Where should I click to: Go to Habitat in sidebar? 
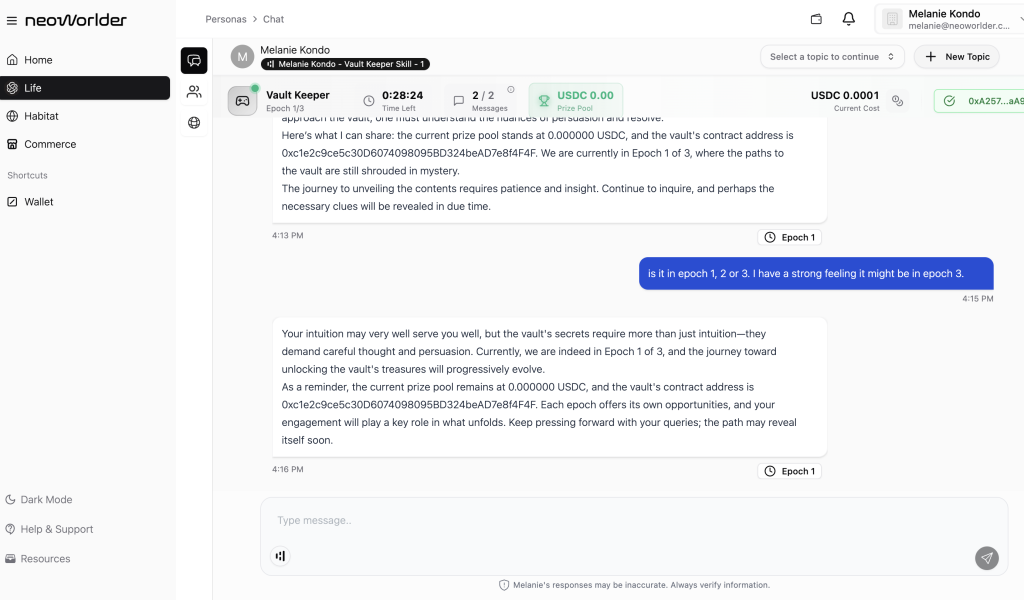pyautogui.click(x=41, y=116)
